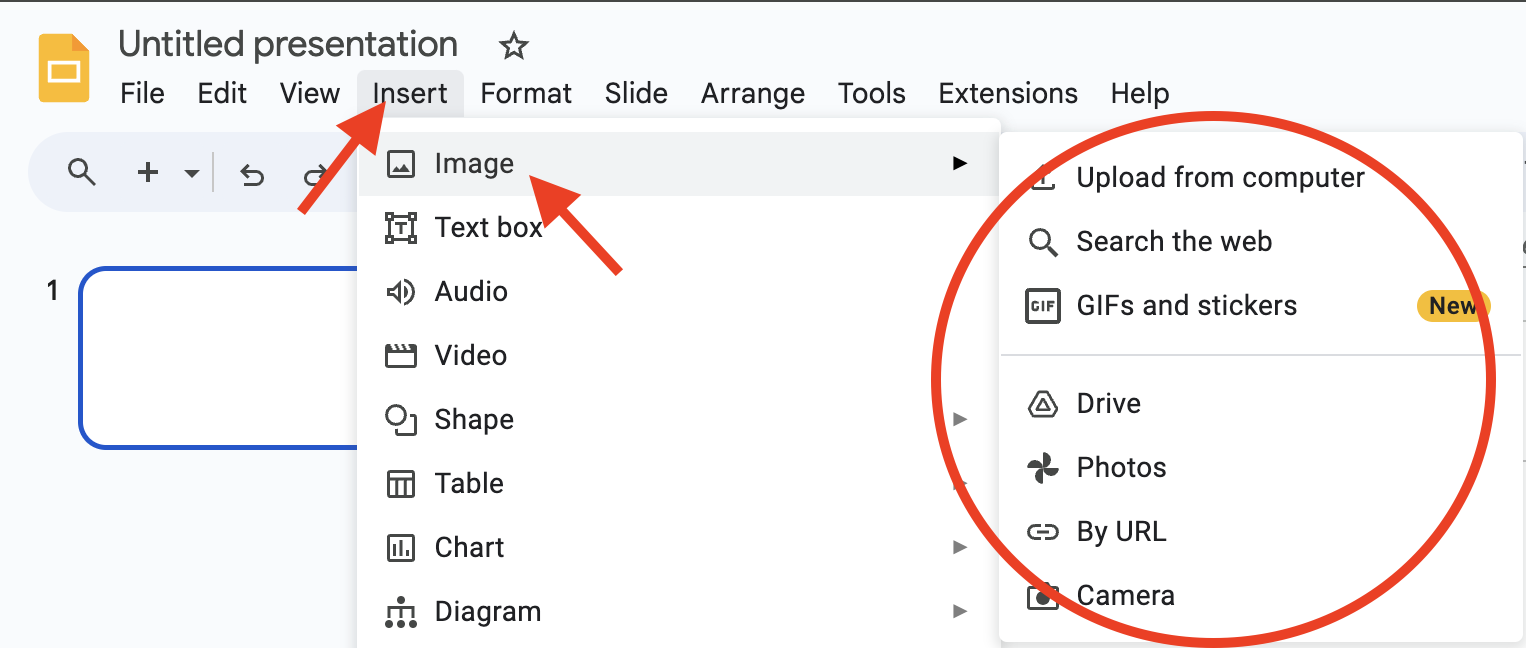Click the search magnifier in toolbar
The width and height of the screenshot is (1526, 648).
81,173
